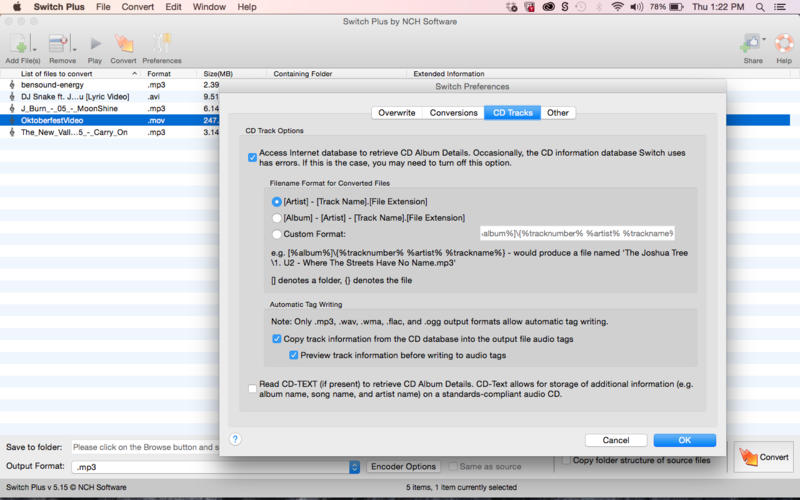Open the Notification Center icon

pos(780,7)
